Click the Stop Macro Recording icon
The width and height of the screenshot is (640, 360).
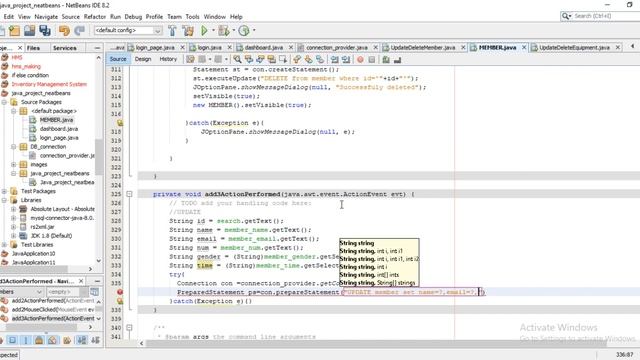371,60
